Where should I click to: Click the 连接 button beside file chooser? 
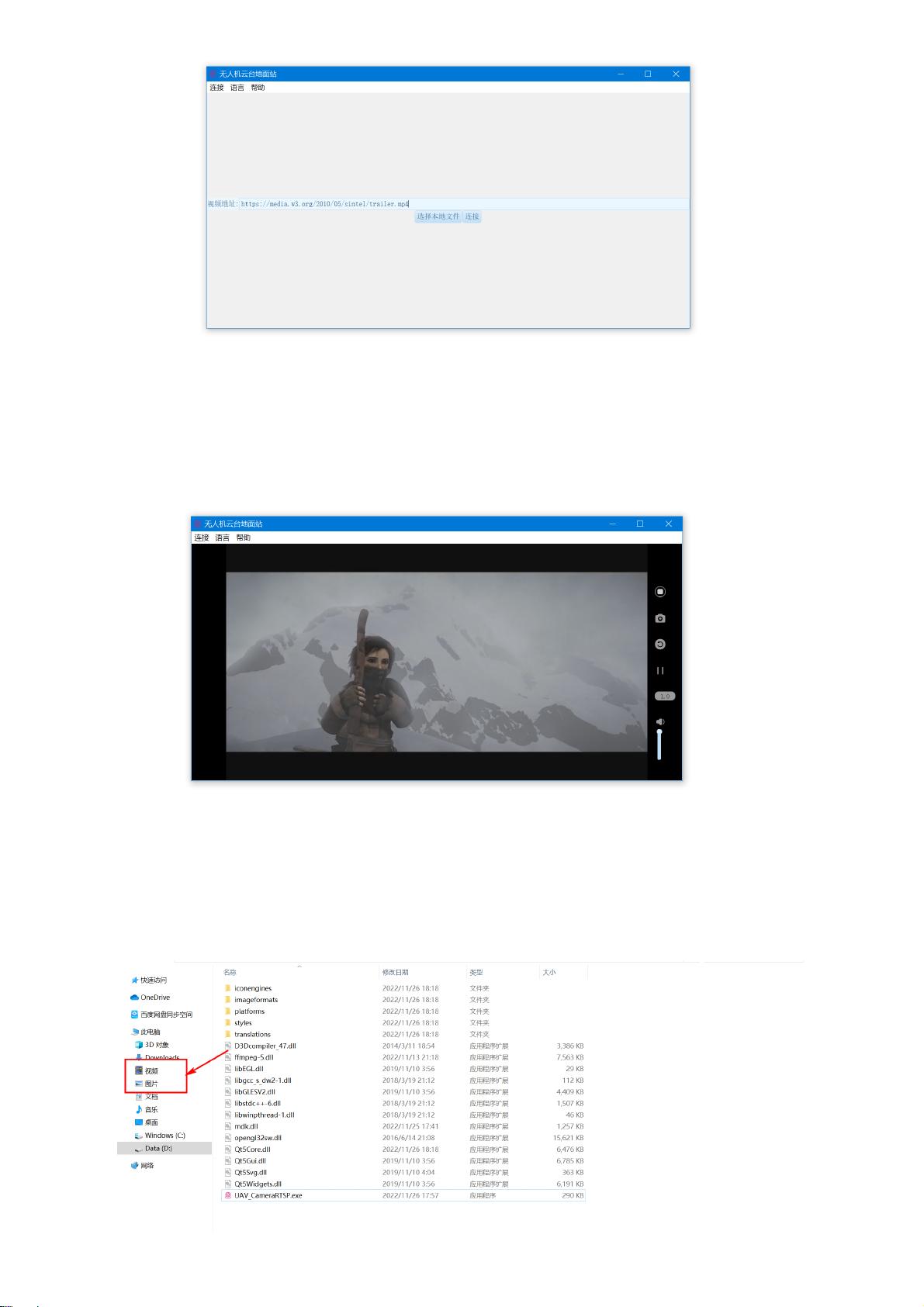[x=472, y=216]
